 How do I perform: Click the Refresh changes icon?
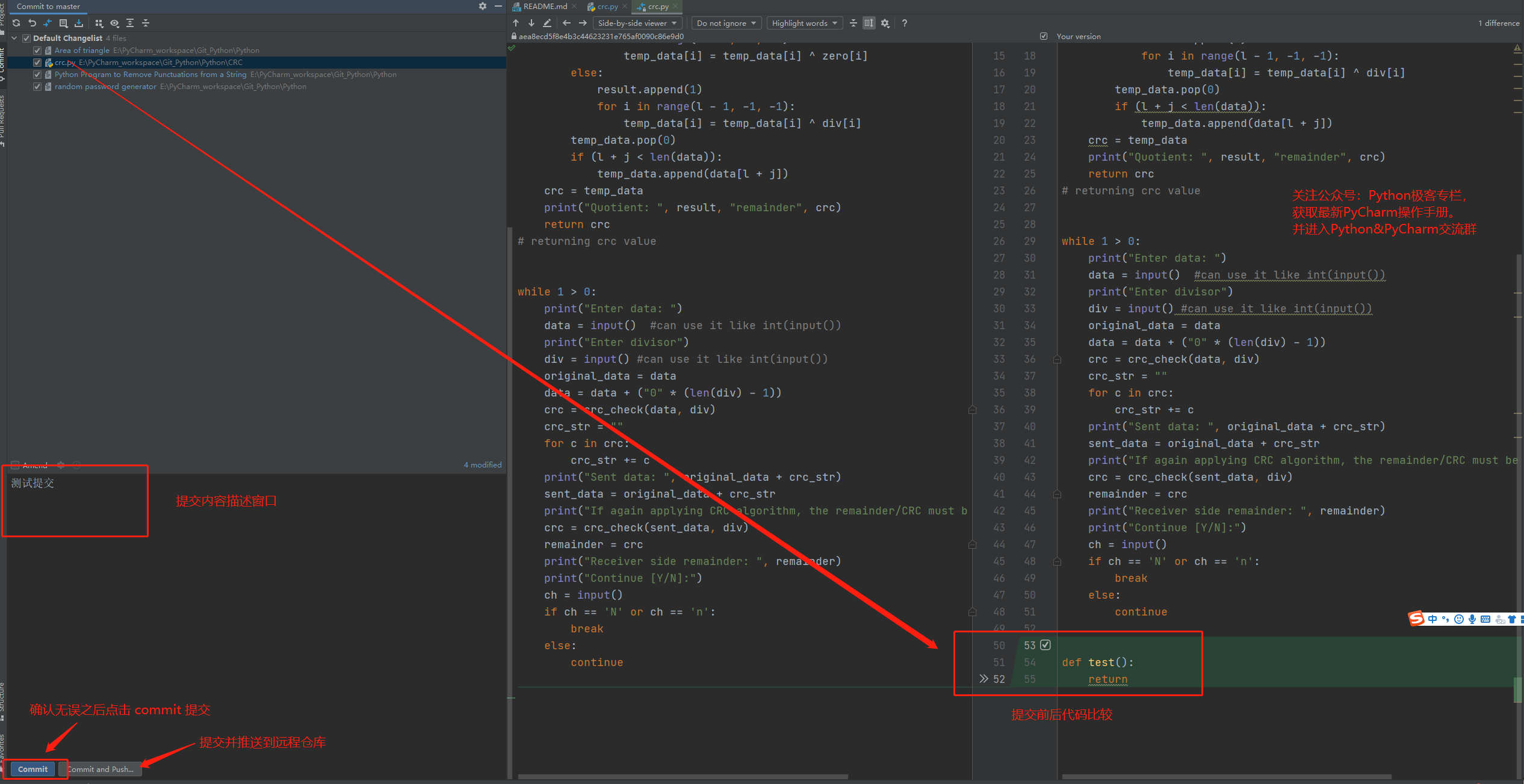click(16, 23)
